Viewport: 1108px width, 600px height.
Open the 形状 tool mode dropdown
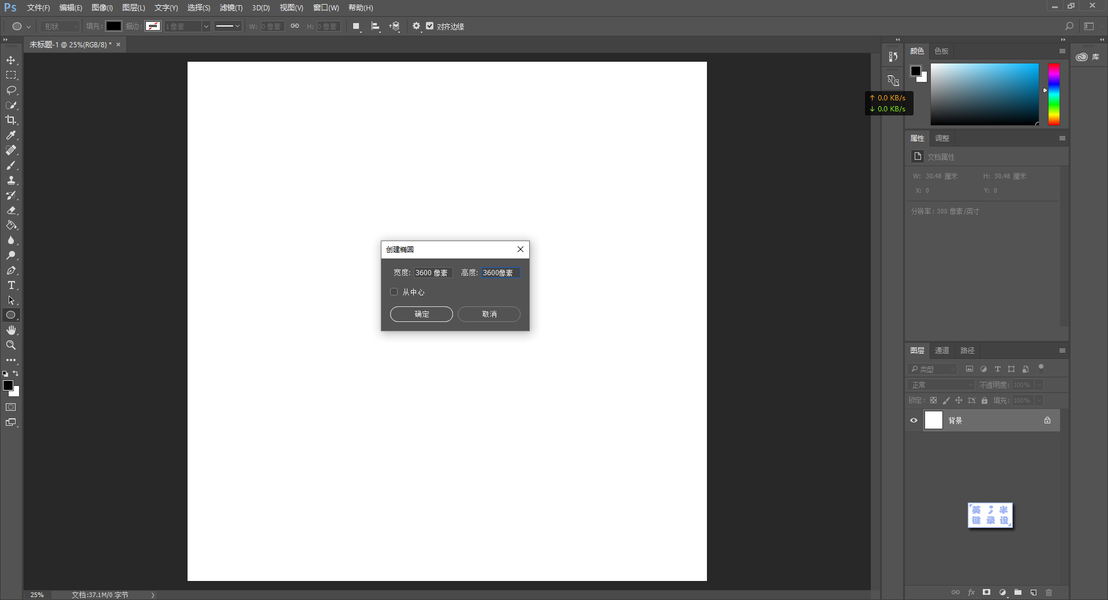click(61, 26)
